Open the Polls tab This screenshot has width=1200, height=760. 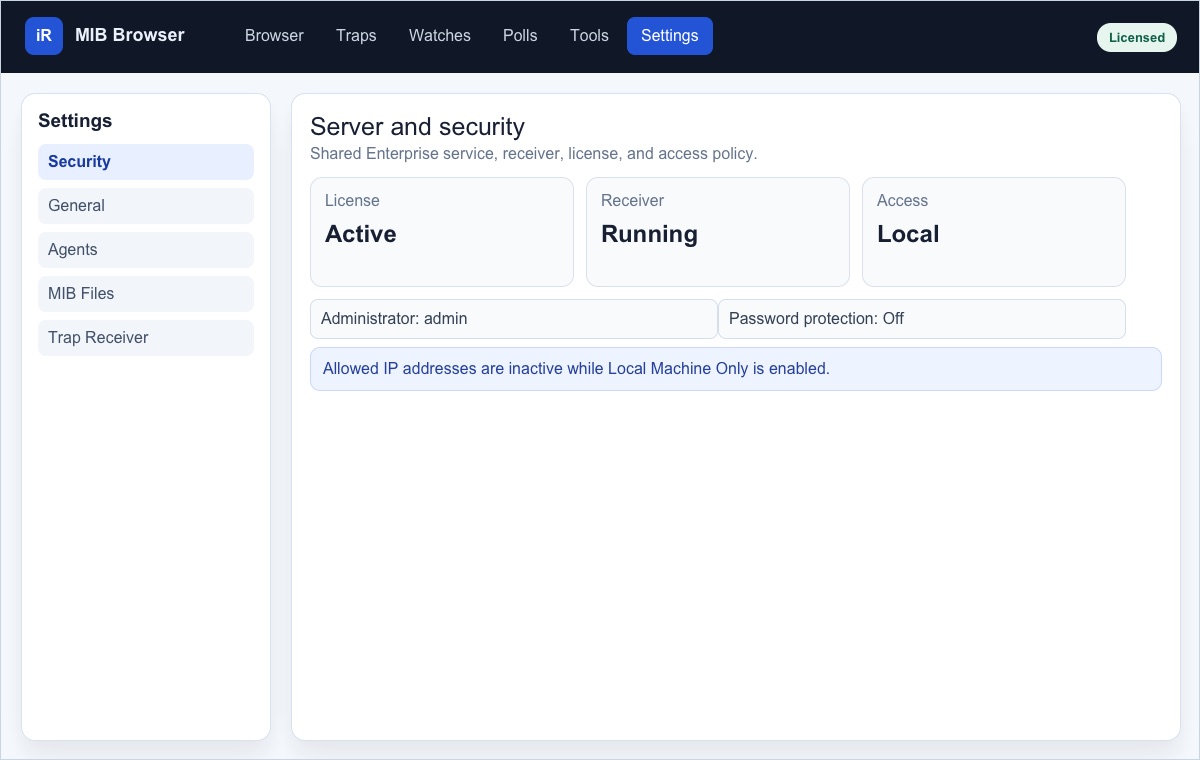tap(520, 36)
